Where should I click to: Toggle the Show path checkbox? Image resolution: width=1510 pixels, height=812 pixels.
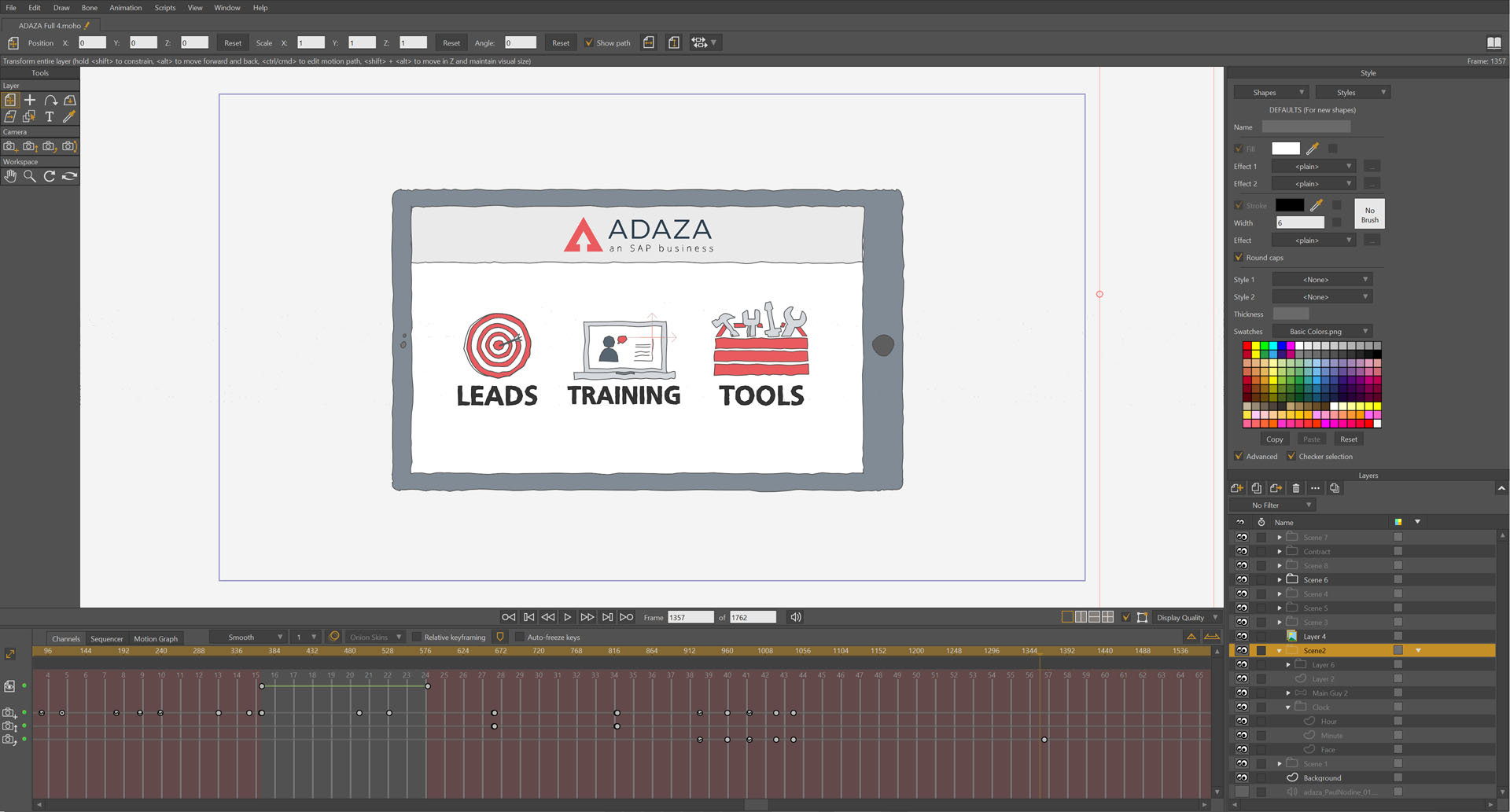click(x=589, y=42)
